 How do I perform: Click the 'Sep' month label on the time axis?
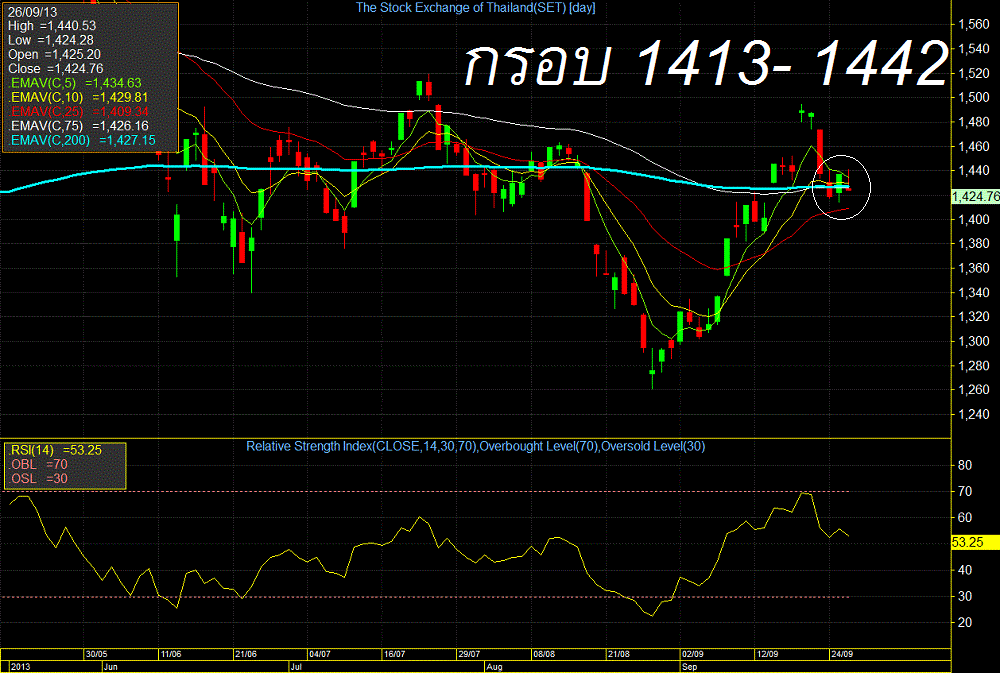(689, 667)
